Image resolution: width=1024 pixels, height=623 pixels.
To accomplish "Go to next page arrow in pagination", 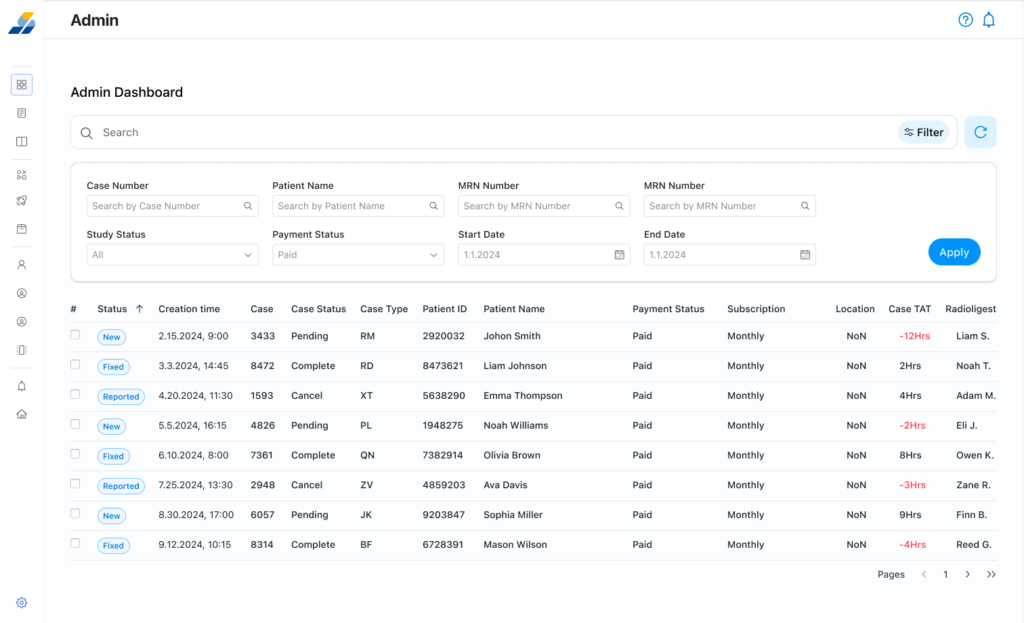I will click(x=967, y=575).
